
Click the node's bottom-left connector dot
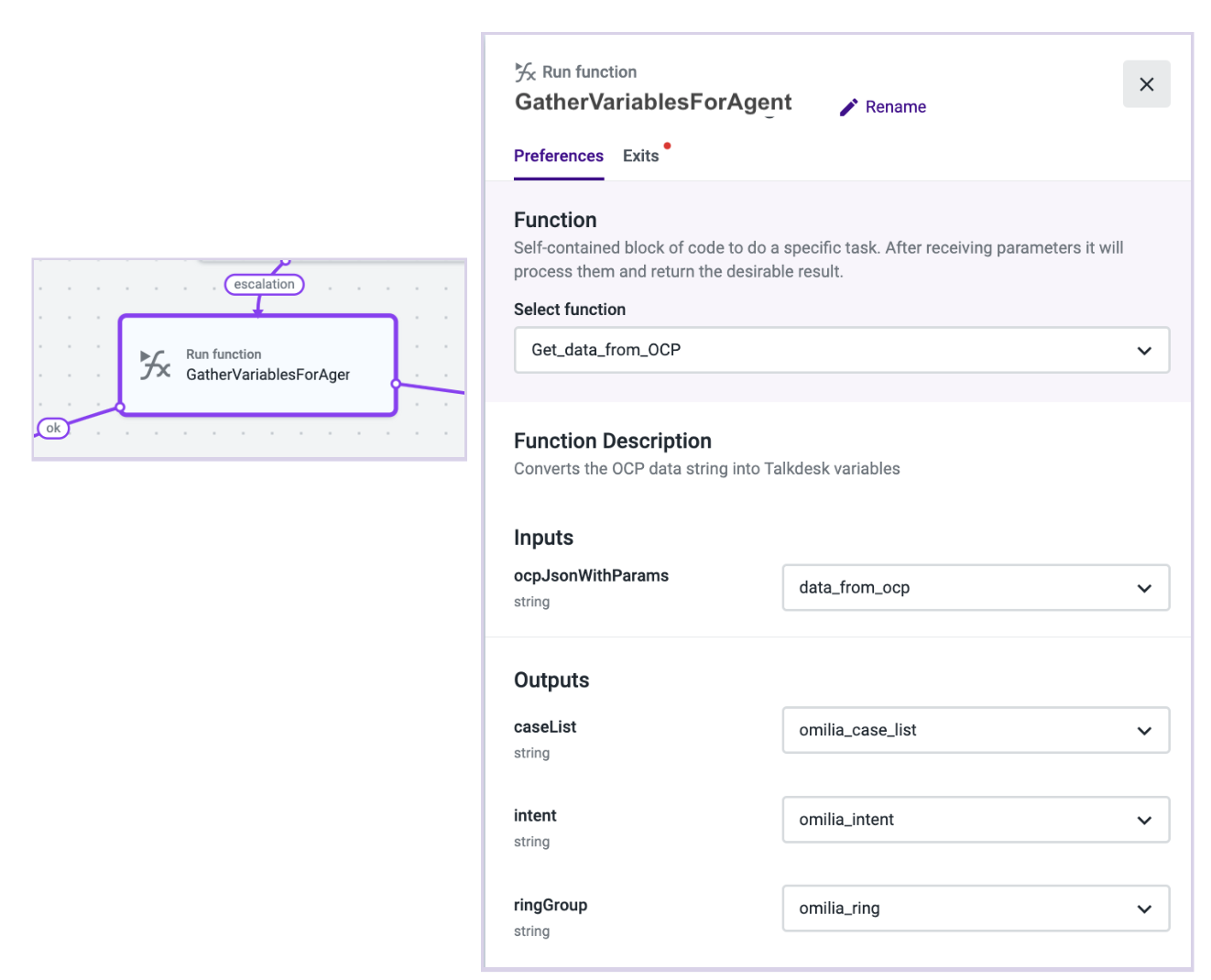120,408
